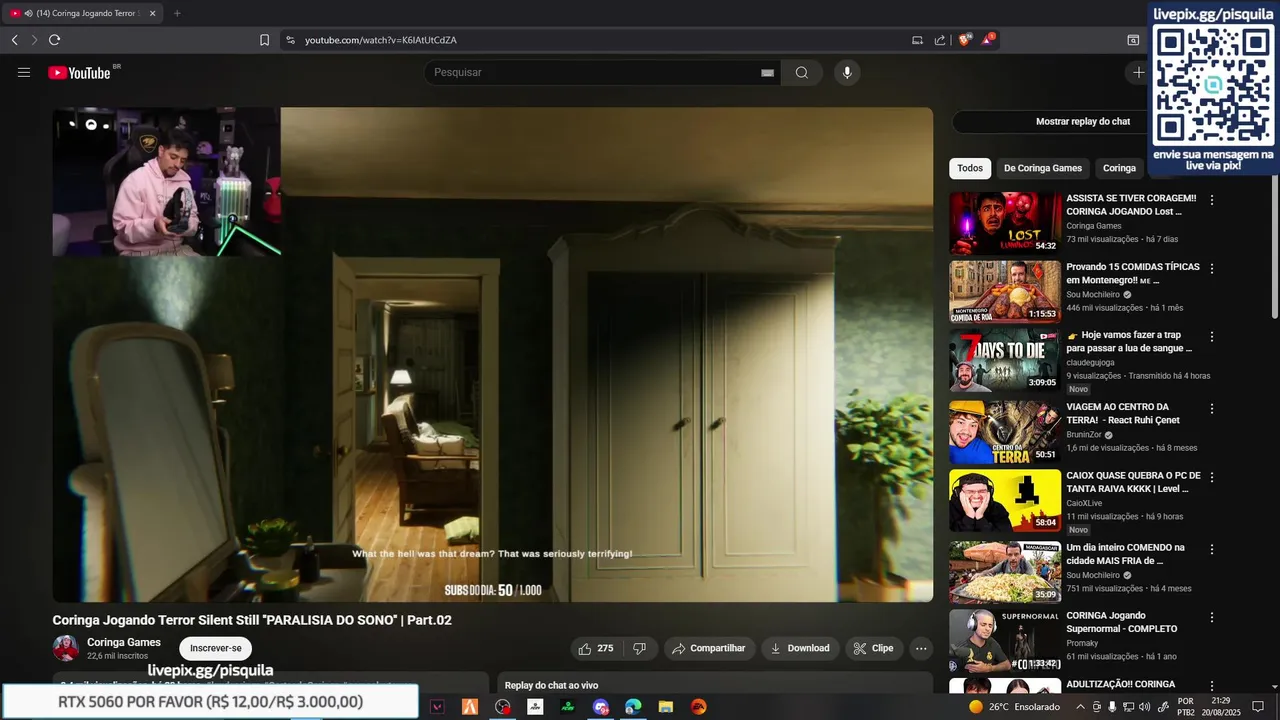Open Brave Rewards triangle icon

tap(988, 40)
